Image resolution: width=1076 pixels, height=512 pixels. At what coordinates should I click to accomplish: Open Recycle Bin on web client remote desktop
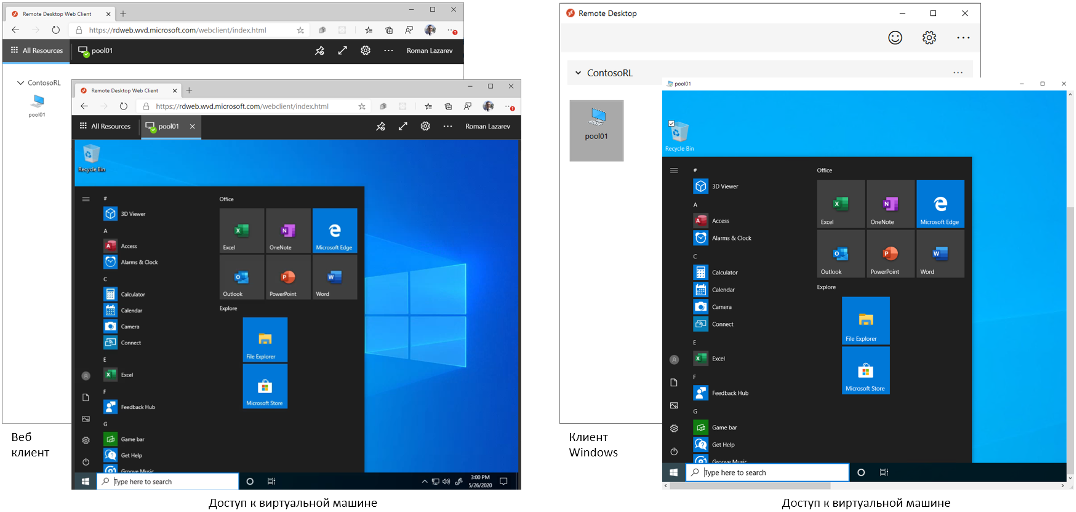91,158
